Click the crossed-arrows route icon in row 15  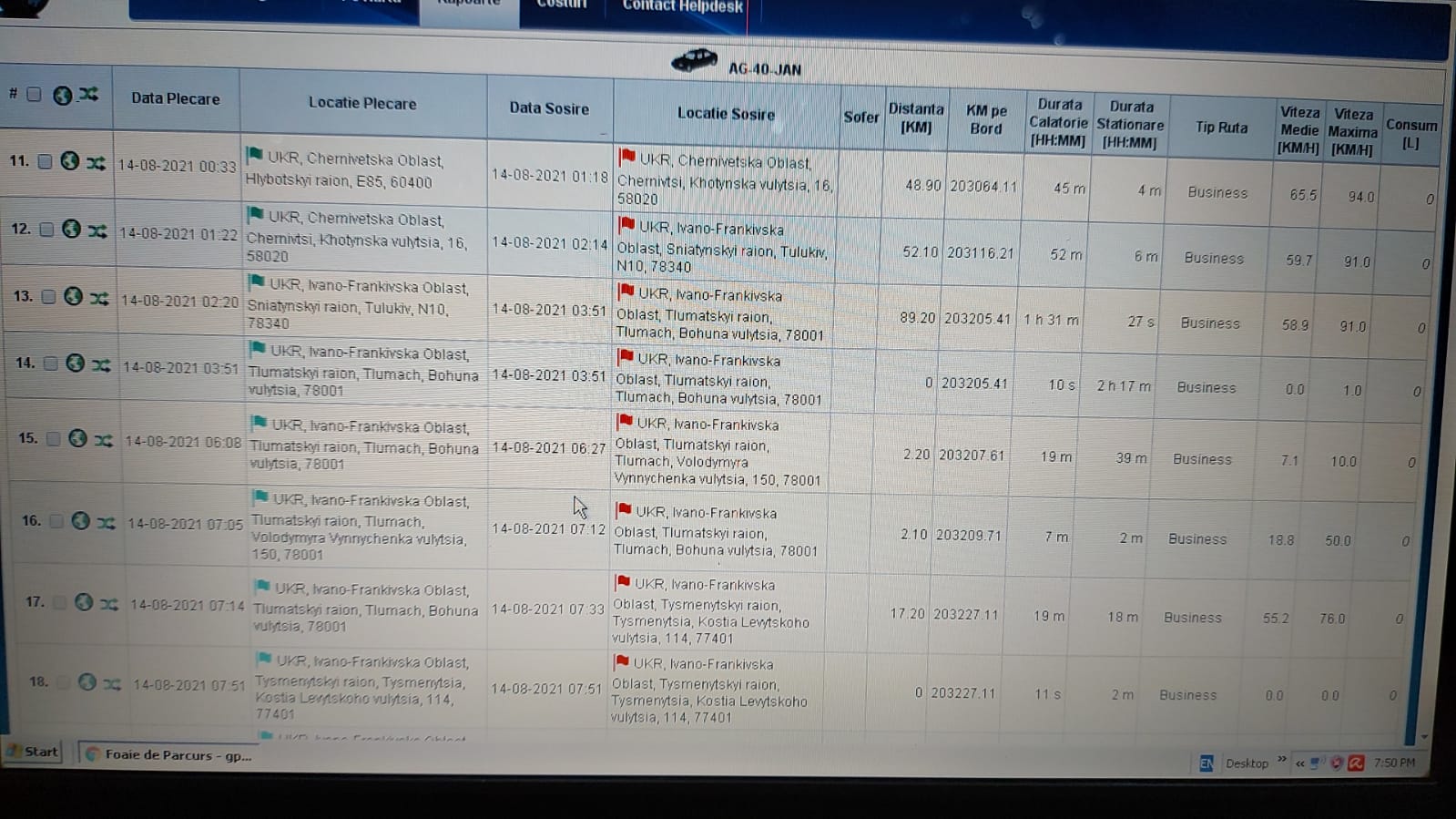[104, 440]
